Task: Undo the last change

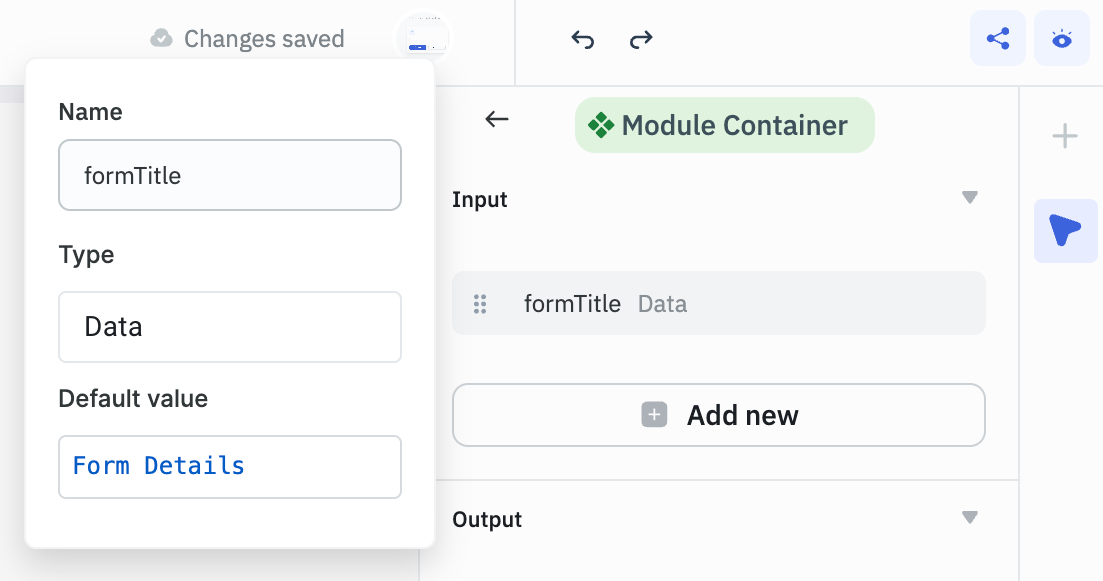Action: 583,37
